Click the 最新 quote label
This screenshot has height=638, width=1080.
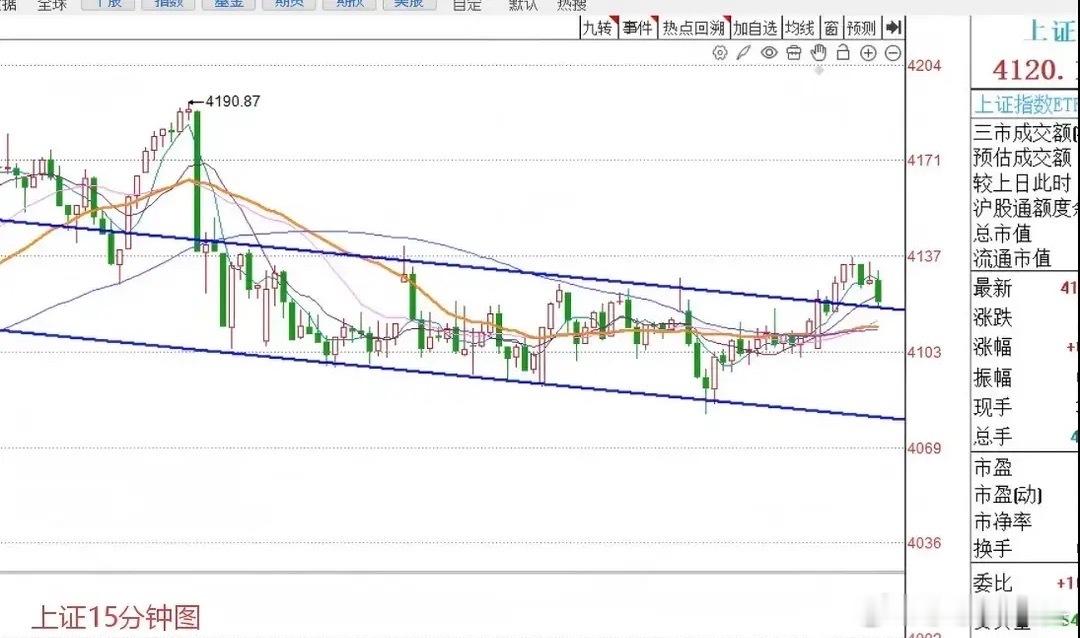click(993, 287)
